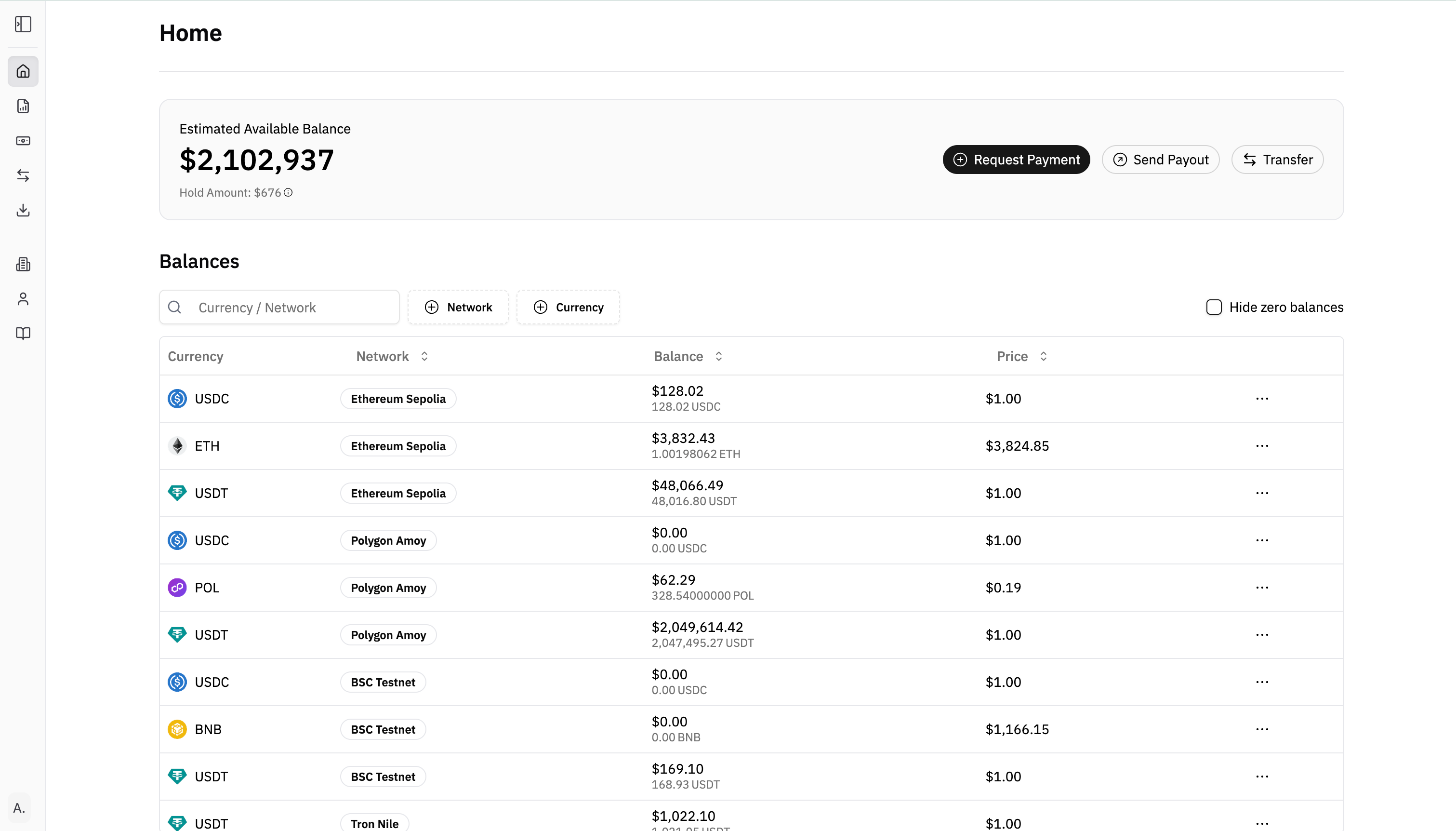Click the Request Payment button
The height and width of the screenshot is (831, 1456).
click(1016, 160)
